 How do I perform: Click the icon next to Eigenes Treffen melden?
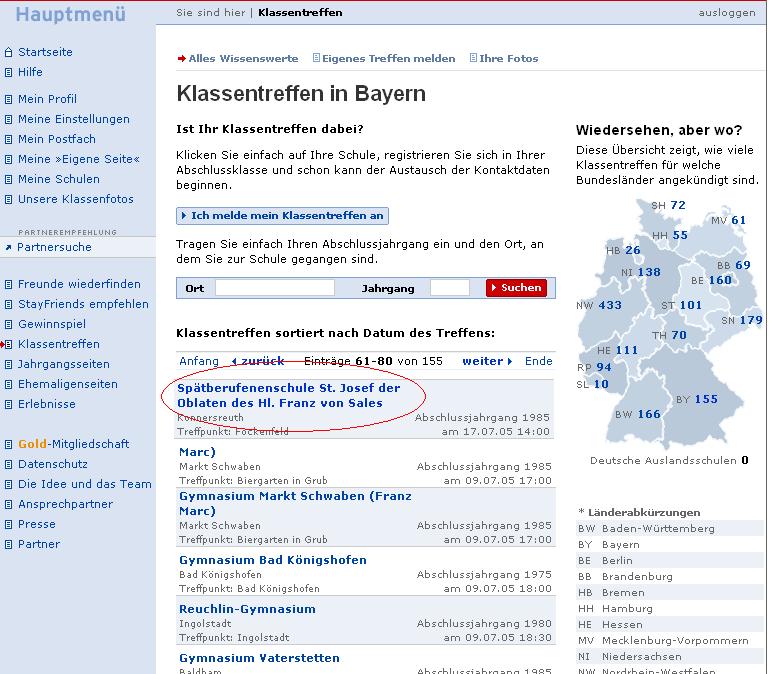coord(316,59)
